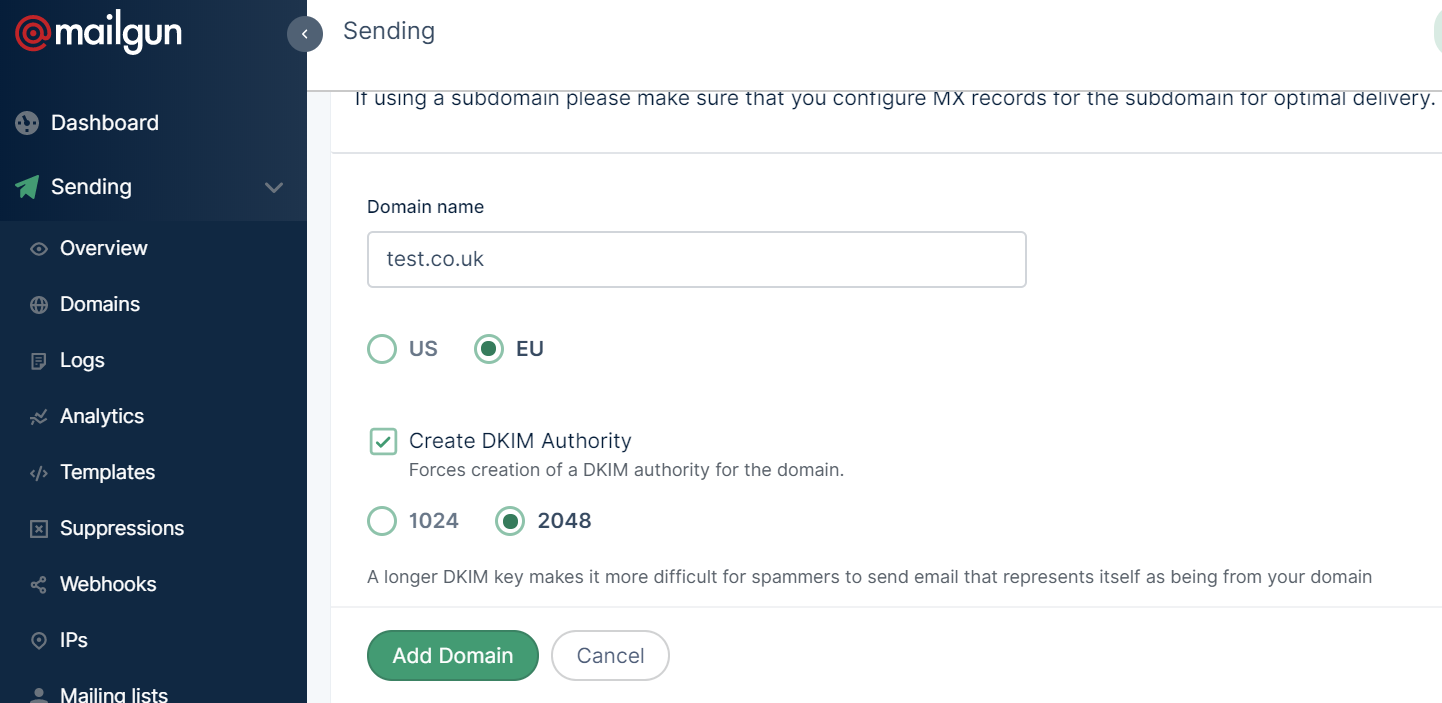Screen dimensions: 1442x703
Task: Click the Suppressions icon in sidebar
Action: pyautogui.click(x=39, y=529)
